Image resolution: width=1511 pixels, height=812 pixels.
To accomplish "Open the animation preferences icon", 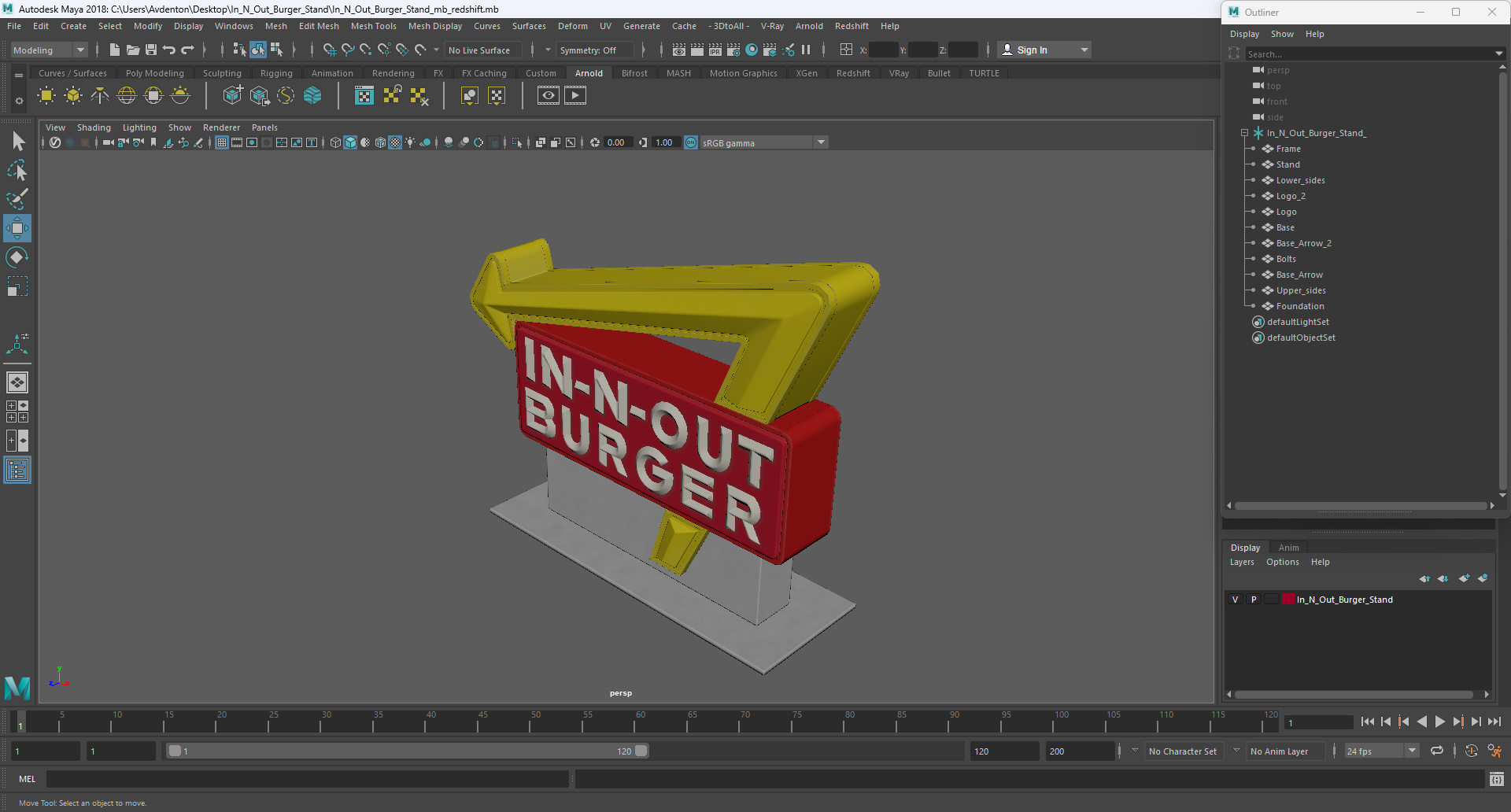I will pyautogui.click(x=1494, y=751).
